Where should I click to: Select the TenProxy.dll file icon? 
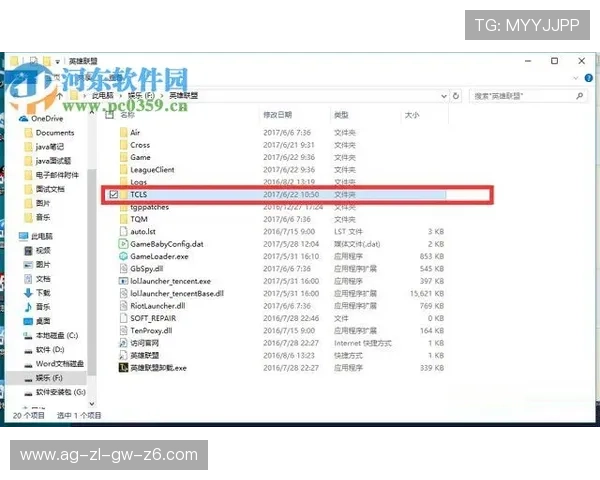(123, 331)
